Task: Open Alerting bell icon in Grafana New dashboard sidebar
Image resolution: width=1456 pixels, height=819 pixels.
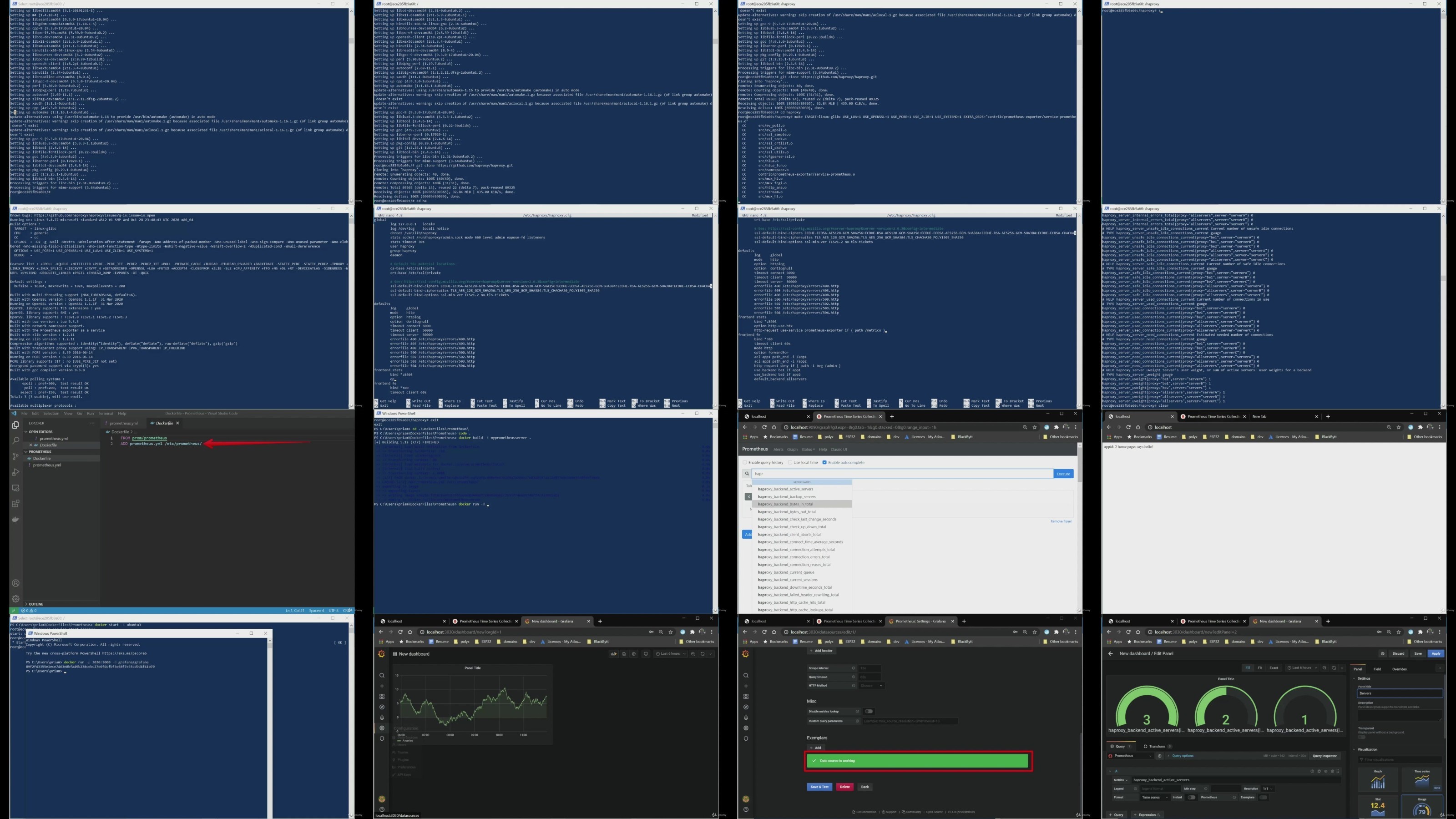Action: (x=382, y=718)
